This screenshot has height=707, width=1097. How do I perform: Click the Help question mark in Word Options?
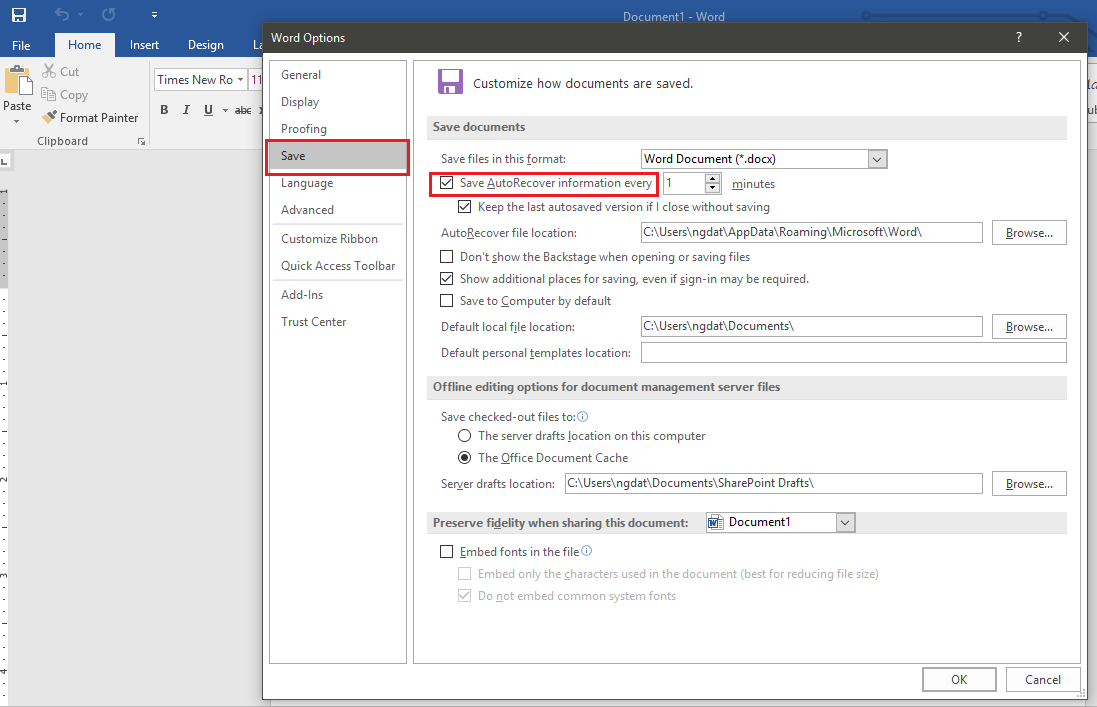tap(1019, 38)
